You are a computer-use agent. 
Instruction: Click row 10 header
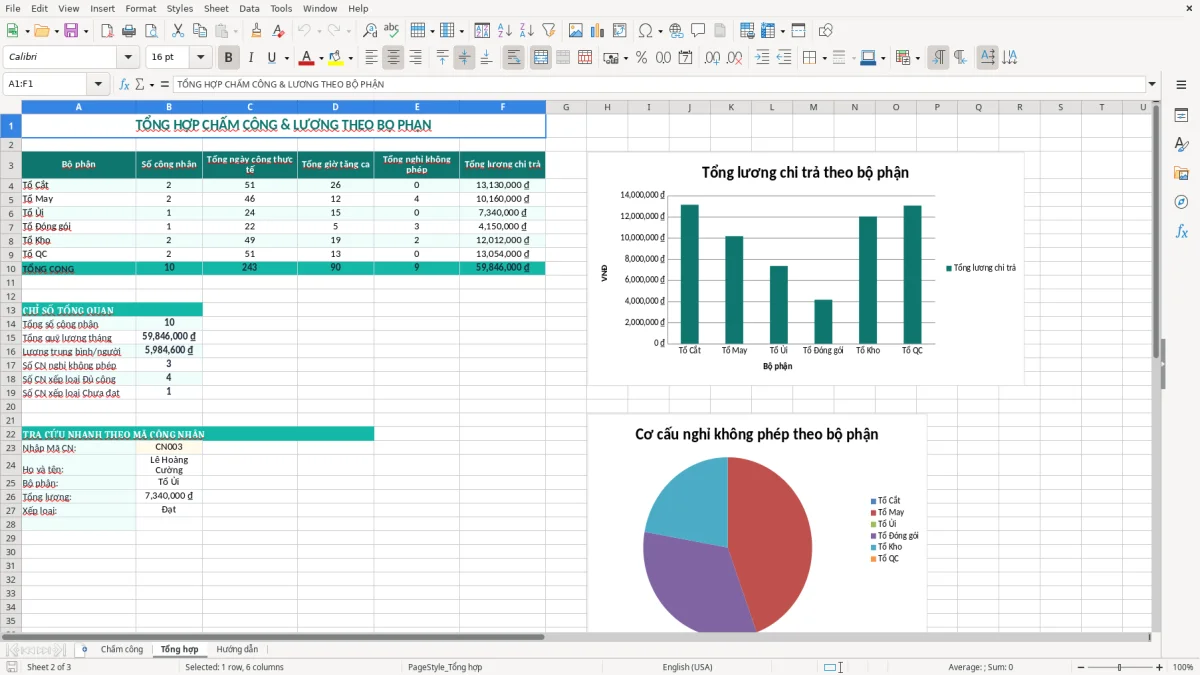point(11,268)
